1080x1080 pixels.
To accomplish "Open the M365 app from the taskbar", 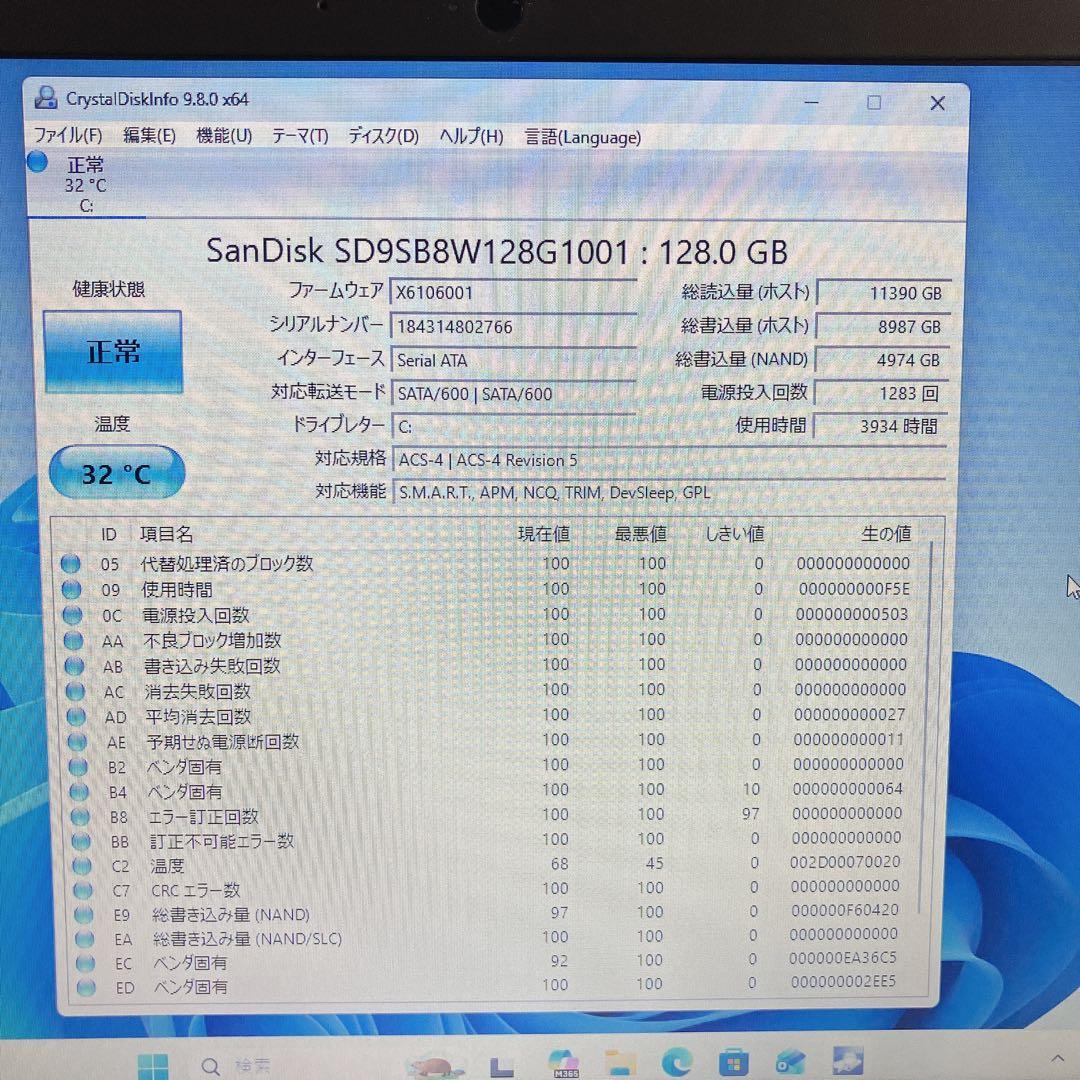I will pos(563,1063).
